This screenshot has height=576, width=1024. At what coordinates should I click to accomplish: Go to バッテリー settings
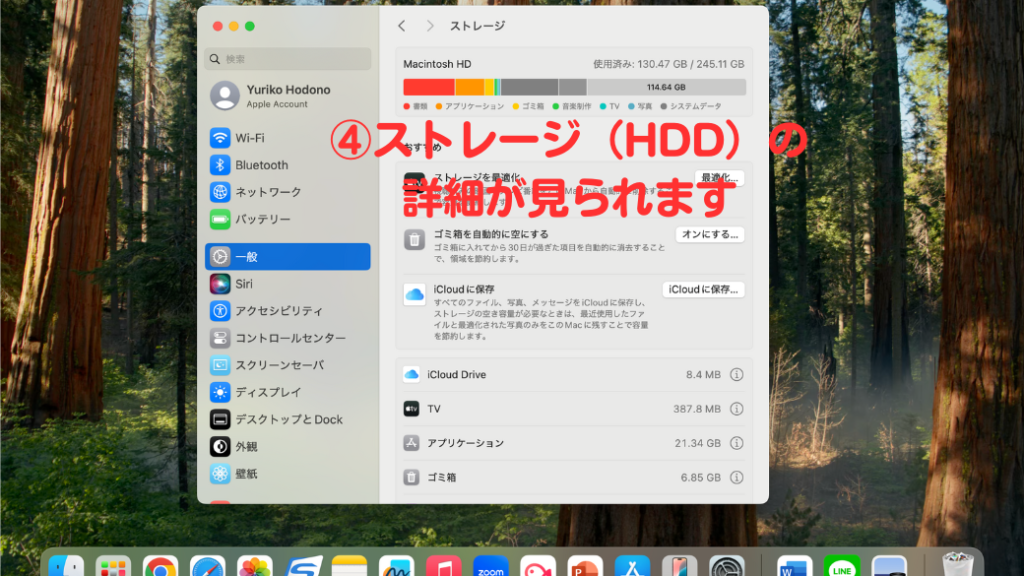tap(262, 219)
